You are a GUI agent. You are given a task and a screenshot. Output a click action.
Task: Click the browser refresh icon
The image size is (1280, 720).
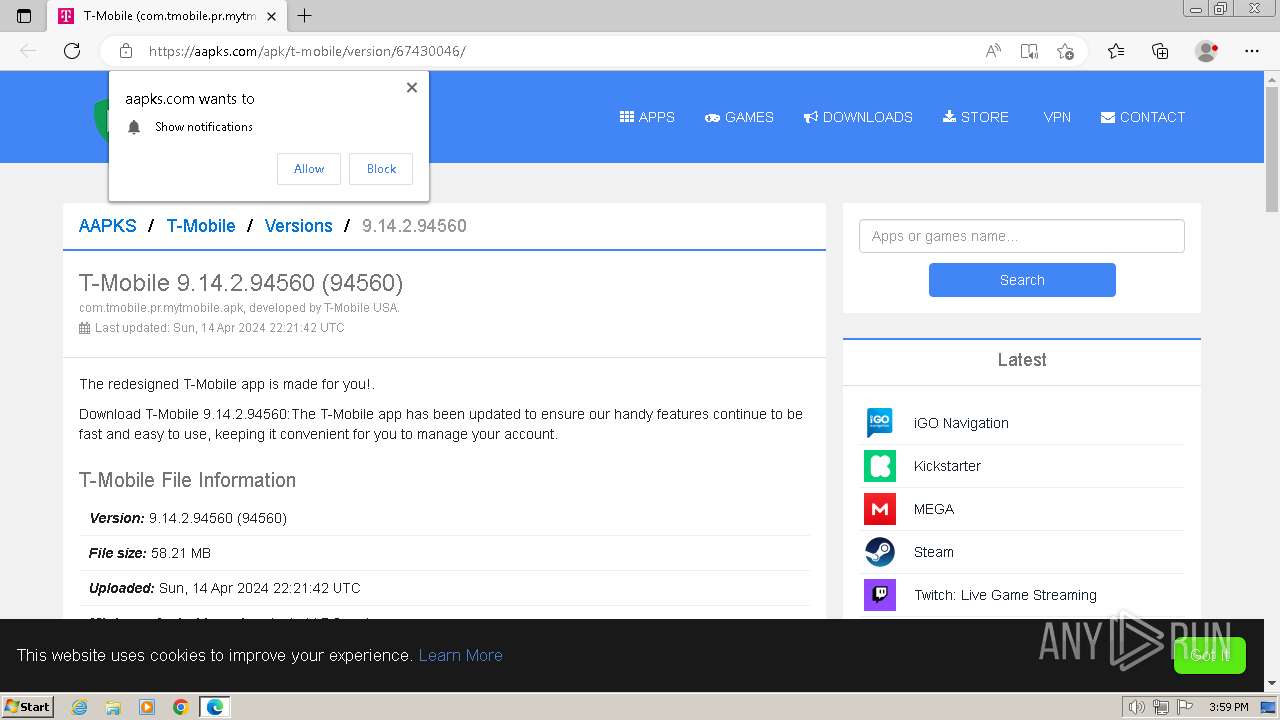[72, 51]
